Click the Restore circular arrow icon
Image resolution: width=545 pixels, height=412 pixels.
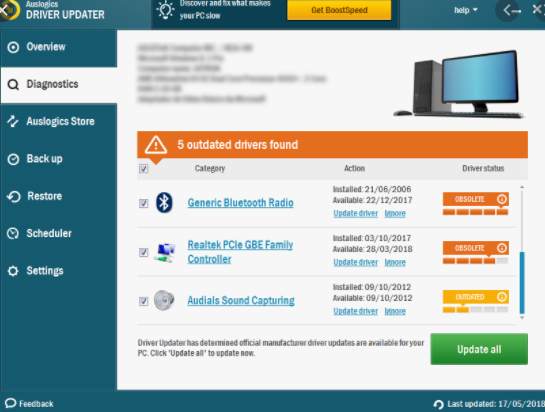pos(14,196)
